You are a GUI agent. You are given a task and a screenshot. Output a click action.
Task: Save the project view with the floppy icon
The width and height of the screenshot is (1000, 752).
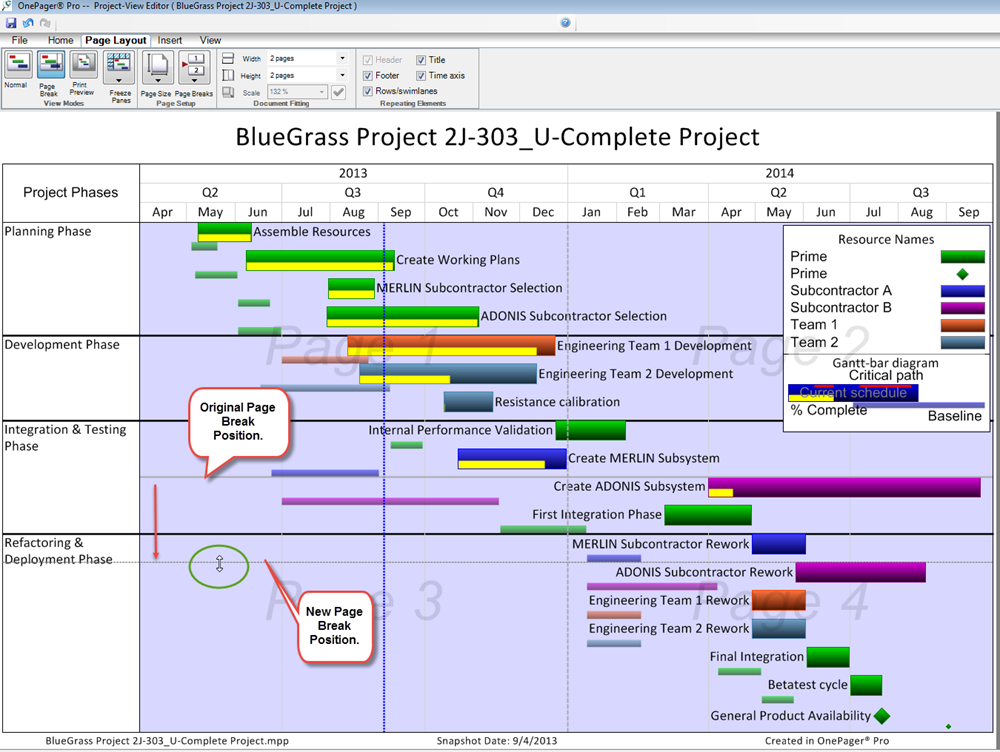point(11,23)
